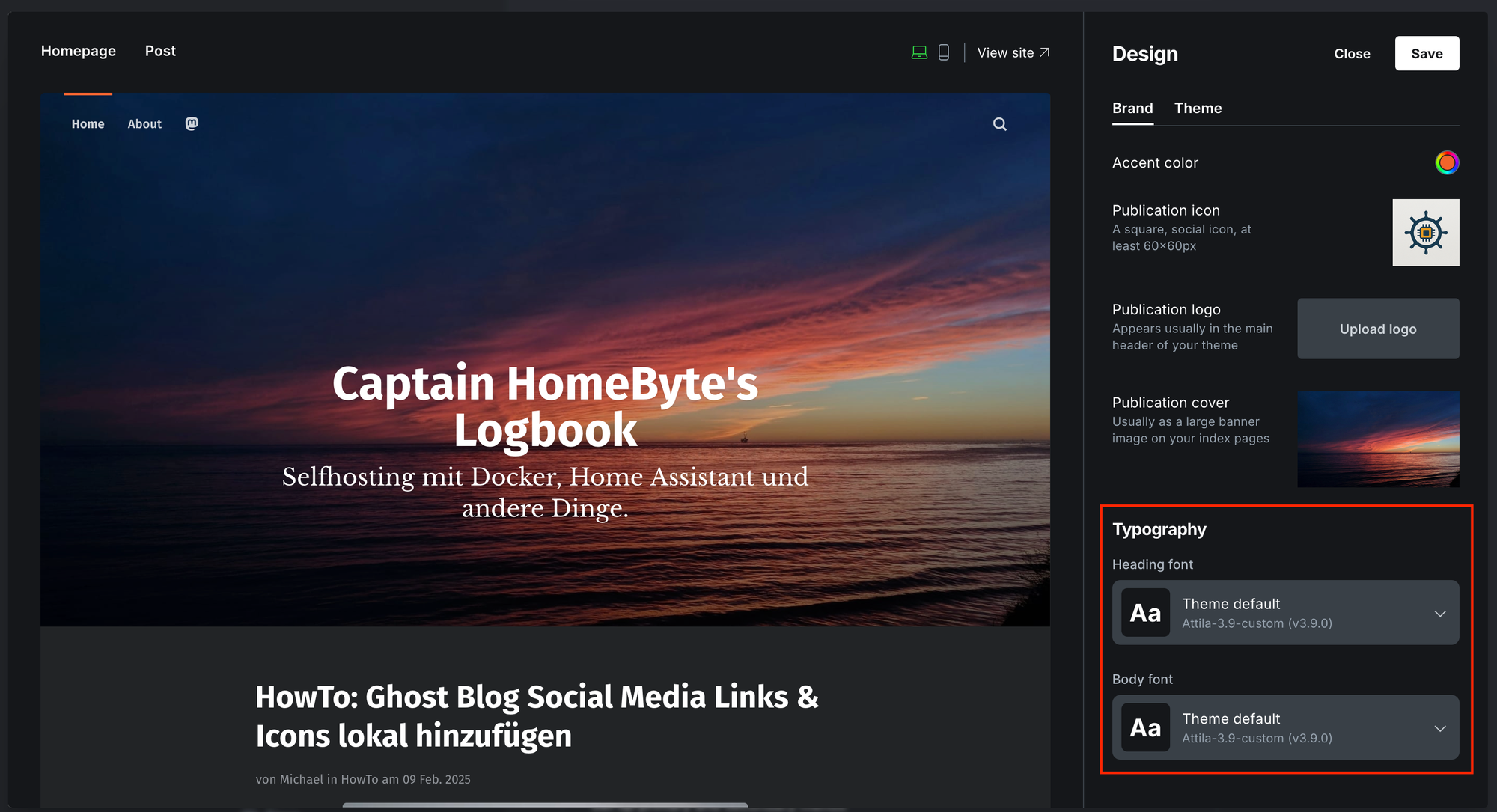Click the heading font dropdown chevron

[1439, 614]
